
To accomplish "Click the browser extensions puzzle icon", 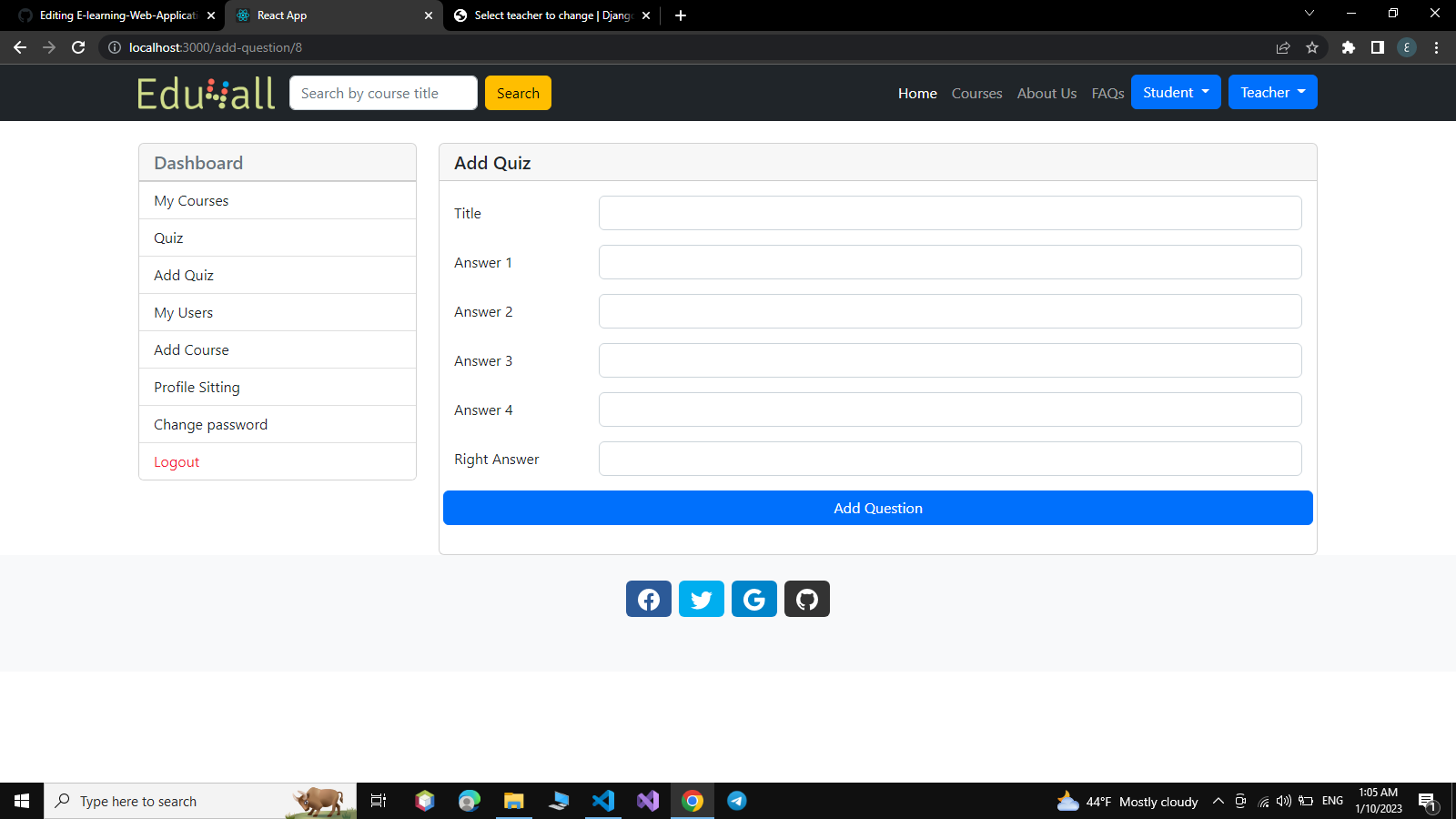I will pyautogui.click(x=1348, y=47).
